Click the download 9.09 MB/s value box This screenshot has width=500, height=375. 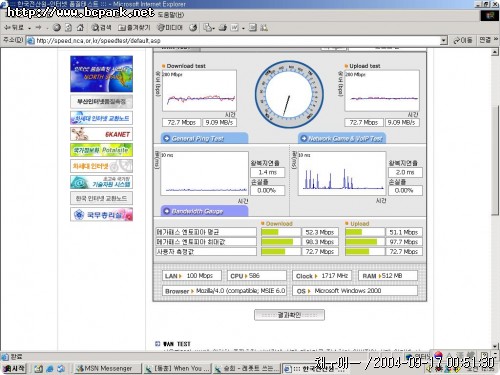[219, 123]
